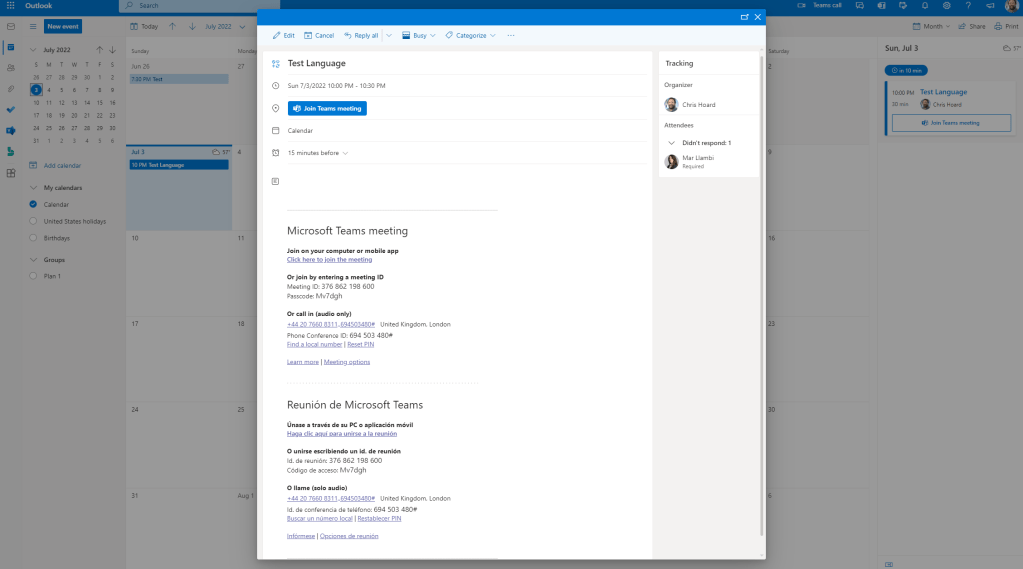Enable the United States holidays calendar
This screenshot has height=569, width=1023.
click(x=34, y=221)
